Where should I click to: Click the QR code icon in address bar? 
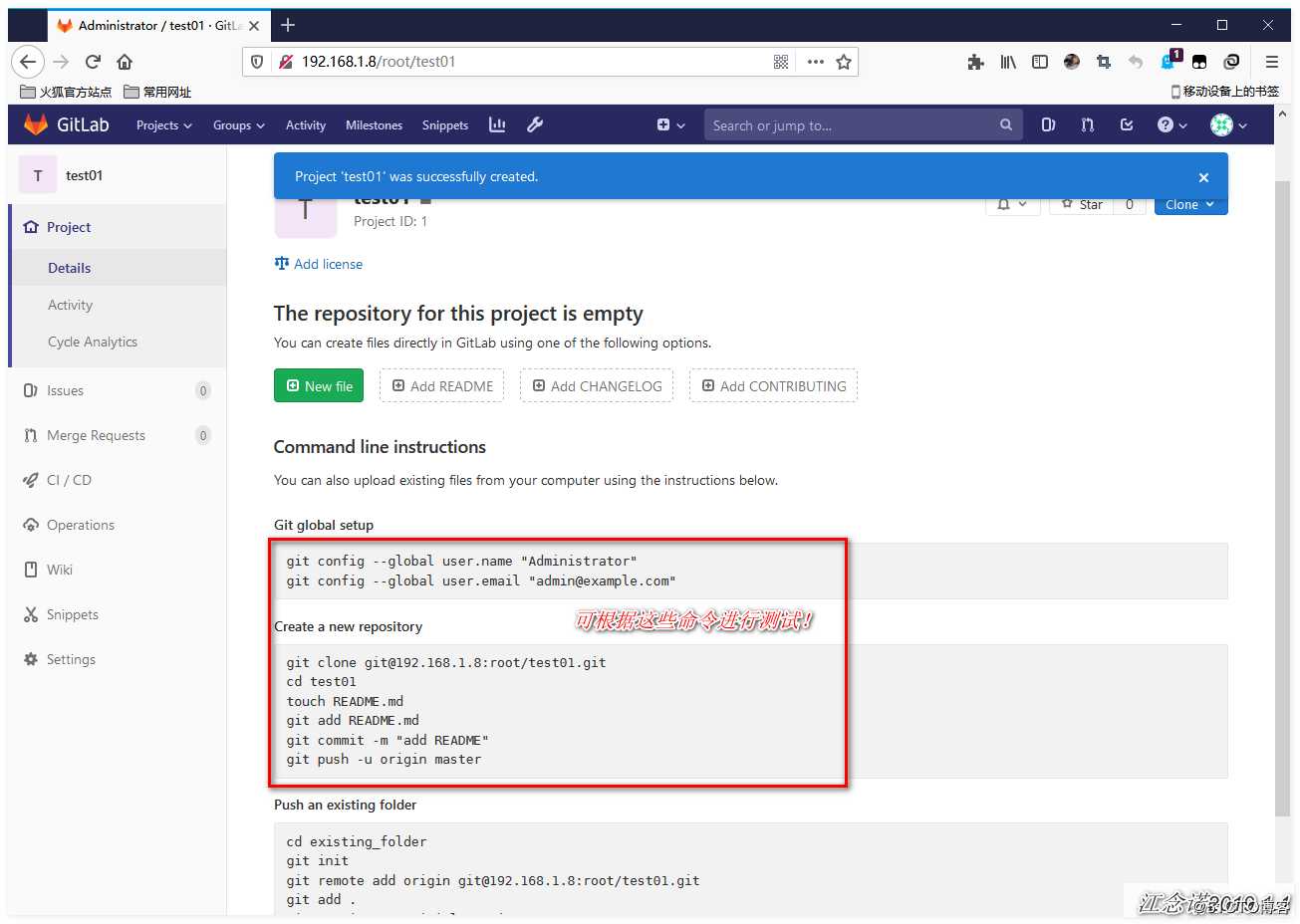[781, 62]
